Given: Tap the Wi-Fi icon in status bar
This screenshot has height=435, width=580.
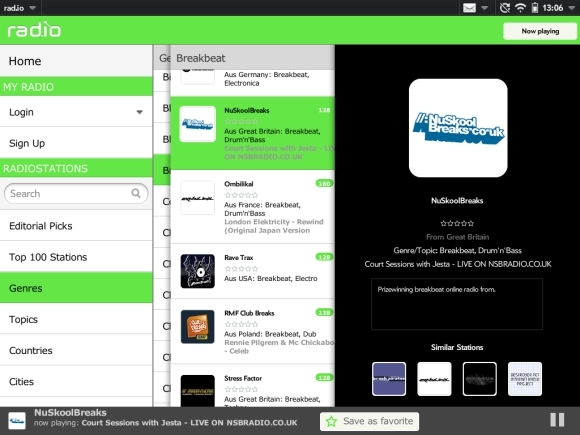Looking at the screenshot, I should click(x=520, y=8).
